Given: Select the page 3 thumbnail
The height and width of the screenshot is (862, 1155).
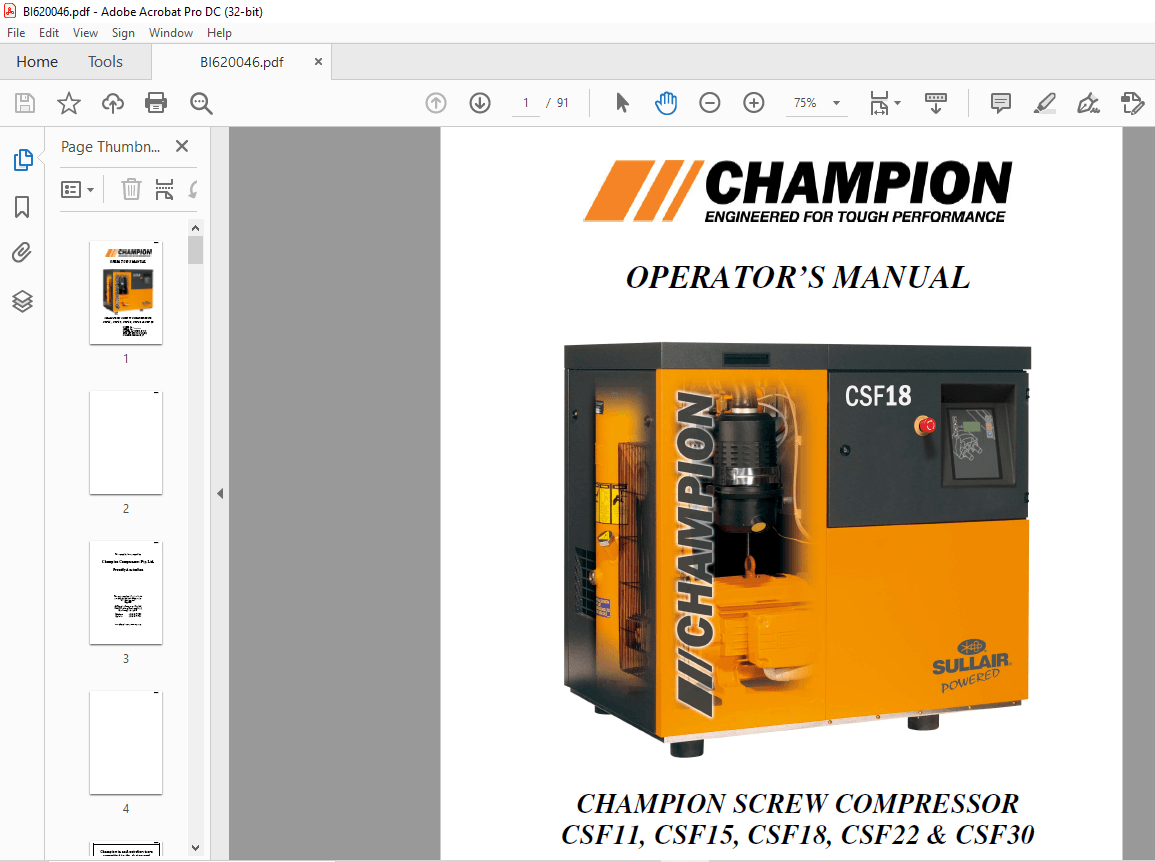Looking at the screenshot, I should 125,593.
